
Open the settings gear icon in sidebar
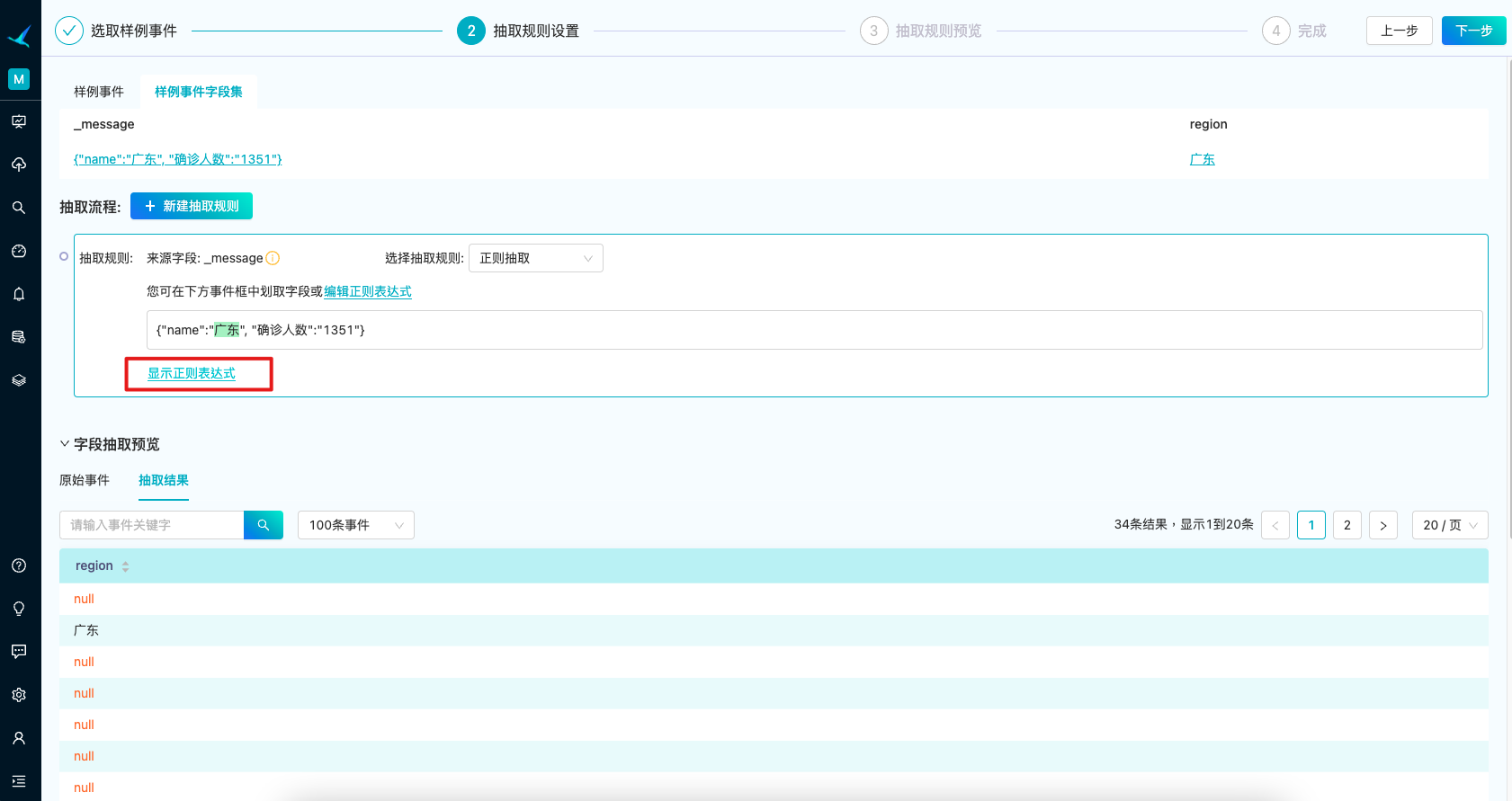pos(19,695)
